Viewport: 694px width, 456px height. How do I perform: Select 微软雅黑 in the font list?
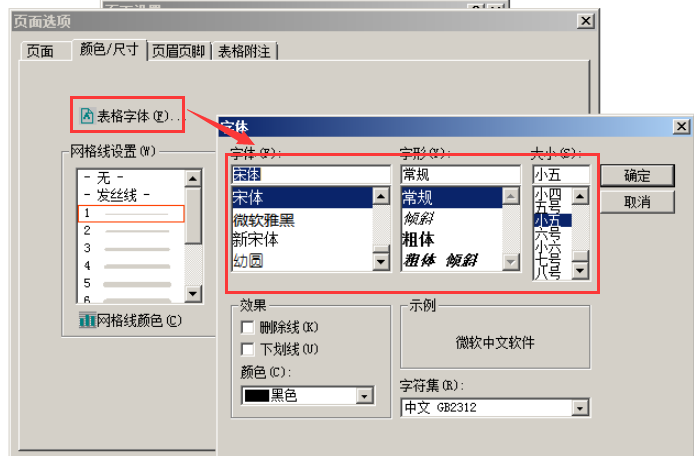263,219
